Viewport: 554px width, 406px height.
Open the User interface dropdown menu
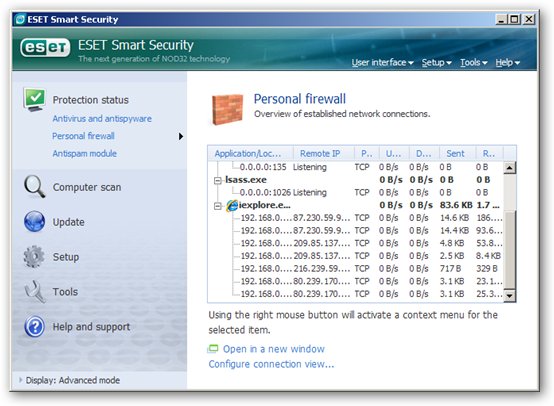(x=382, y=63)
